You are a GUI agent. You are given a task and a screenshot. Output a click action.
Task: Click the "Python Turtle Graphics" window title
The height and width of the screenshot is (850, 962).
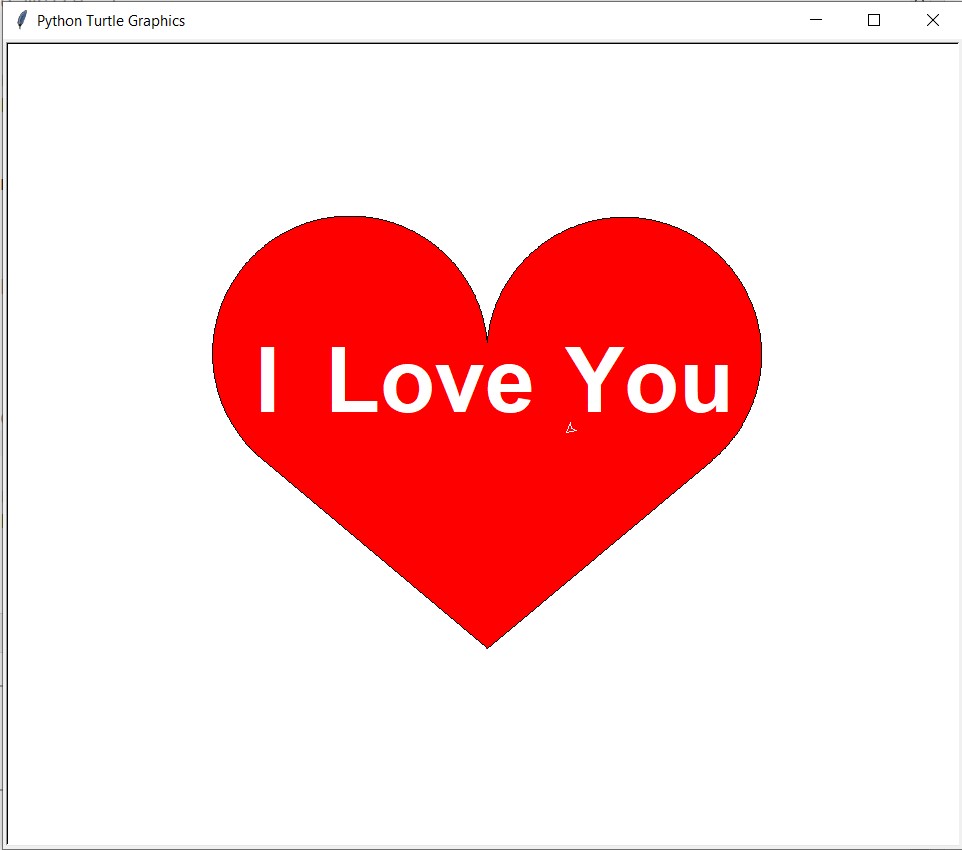point(110,21)
